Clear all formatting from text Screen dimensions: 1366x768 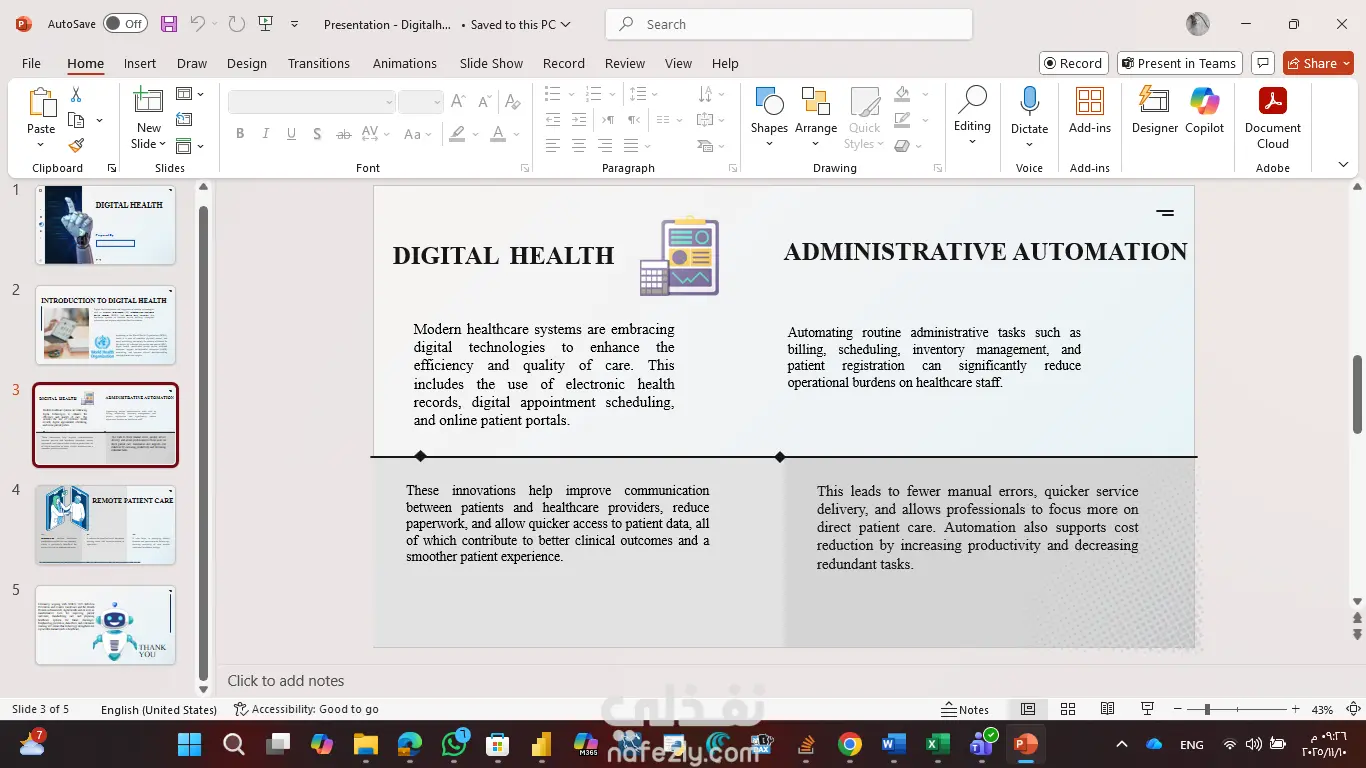pos(512,102)
